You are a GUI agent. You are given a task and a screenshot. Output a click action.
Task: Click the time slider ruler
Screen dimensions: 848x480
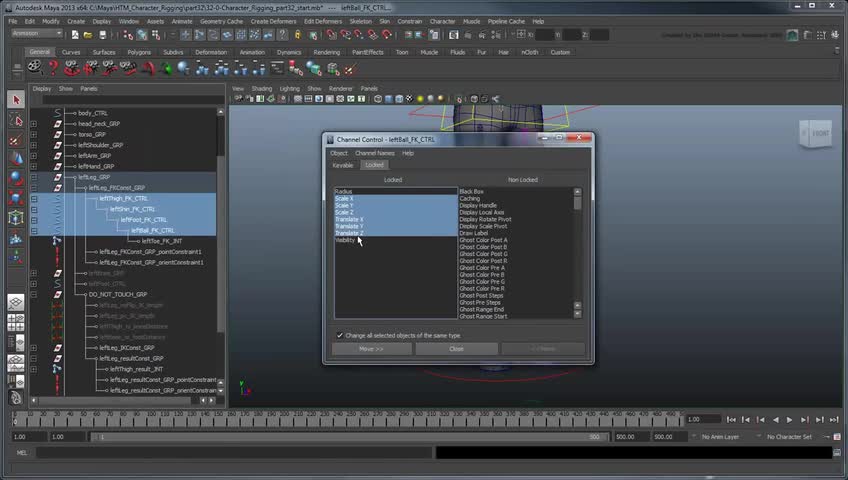pos(347,418)
